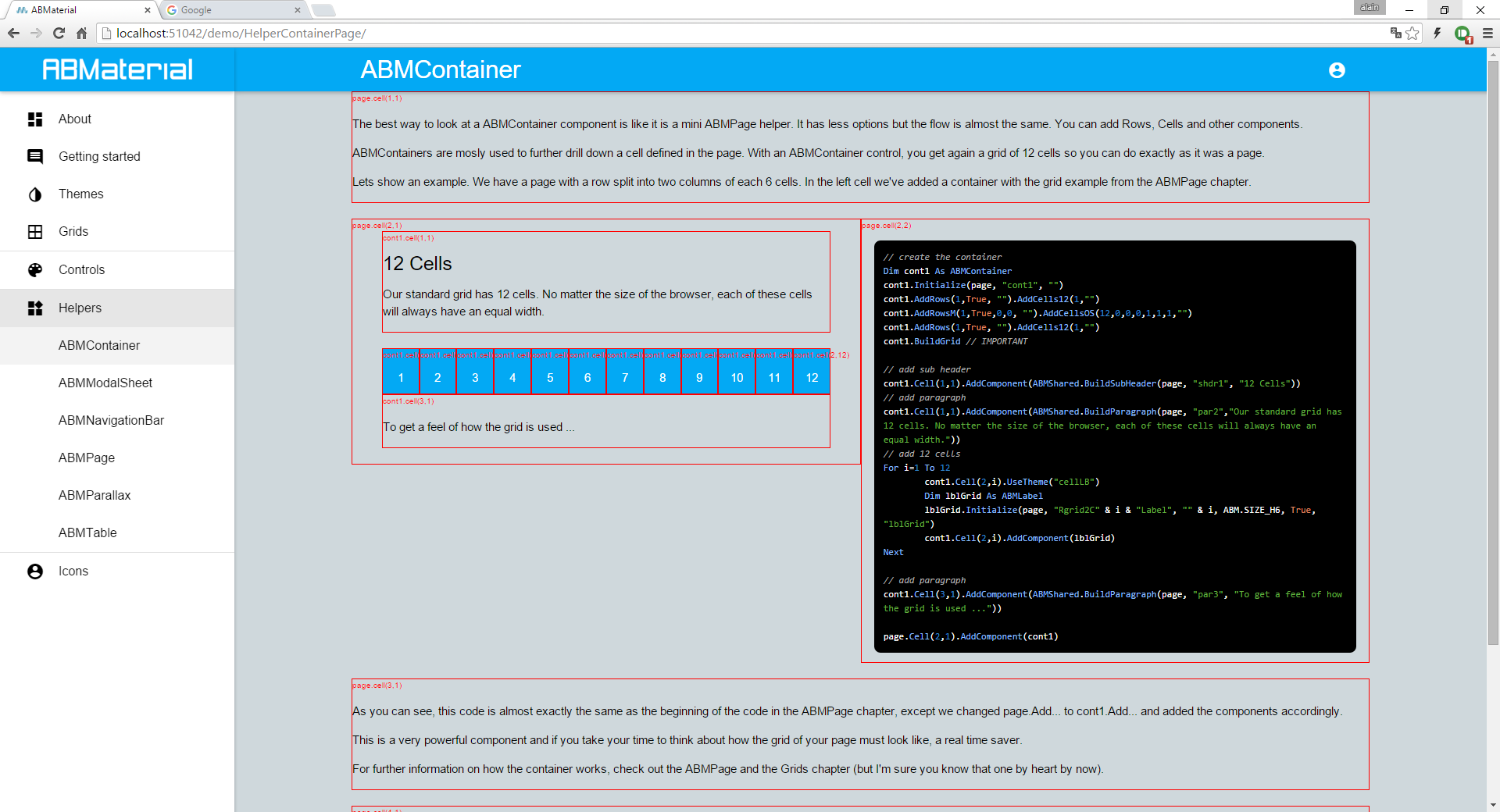Open Getting started in sidebar
This screenshot has width=1500, height=812.
117,157
